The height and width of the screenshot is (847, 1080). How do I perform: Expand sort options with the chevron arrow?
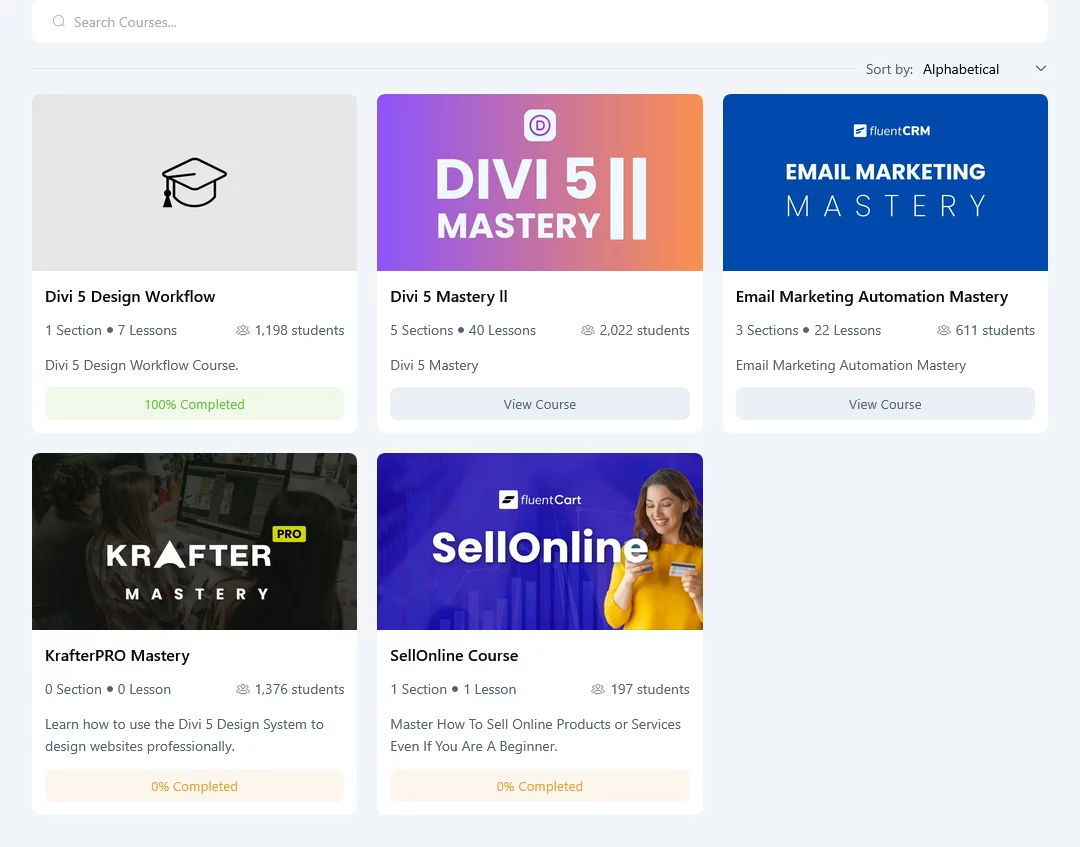coord(1041,68)
